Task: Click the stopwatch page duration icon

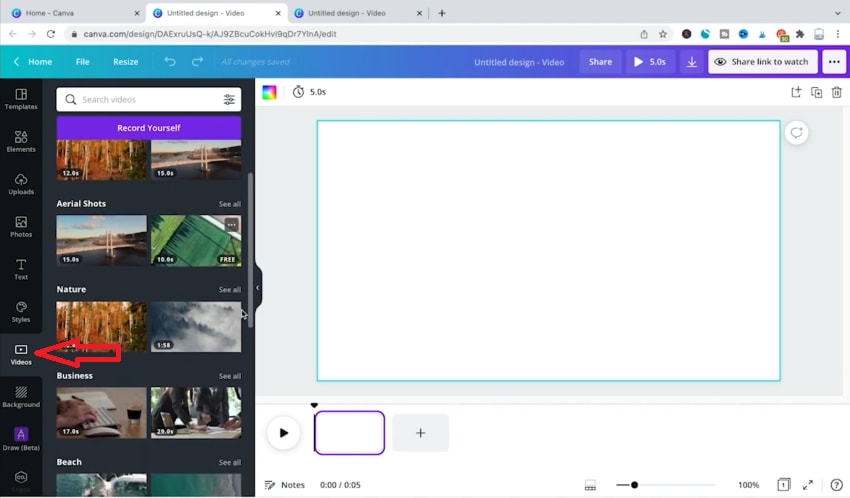Action: click(298, 92)
